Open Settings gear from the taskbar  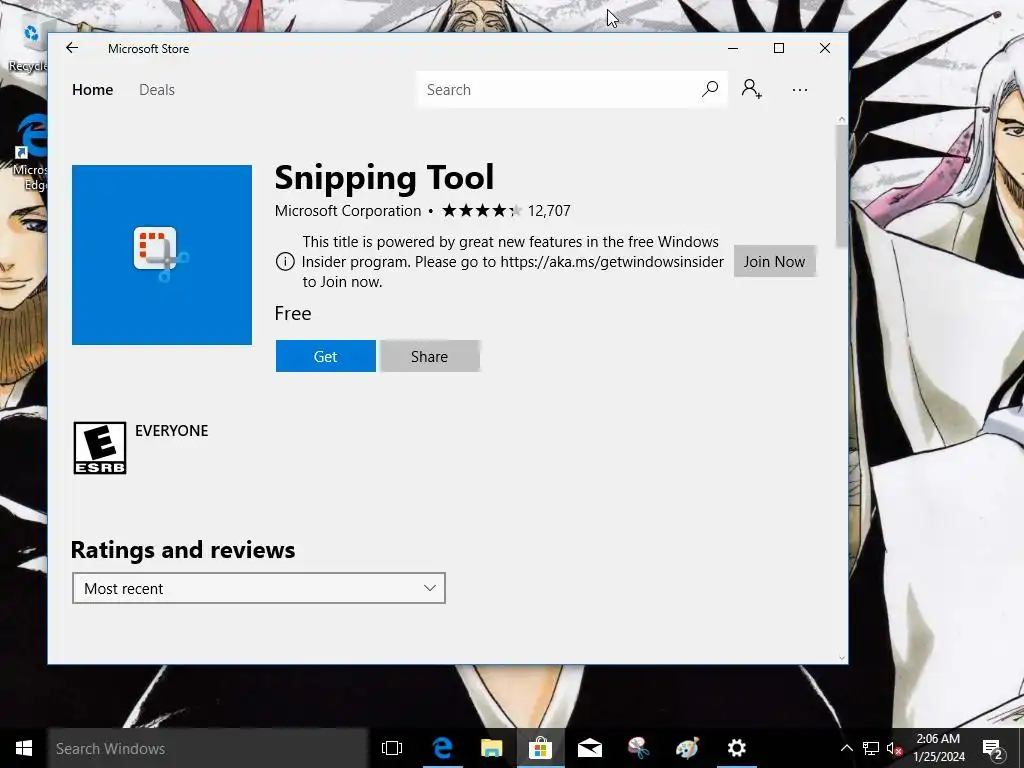pyautogui.click(x=737, y=748)
